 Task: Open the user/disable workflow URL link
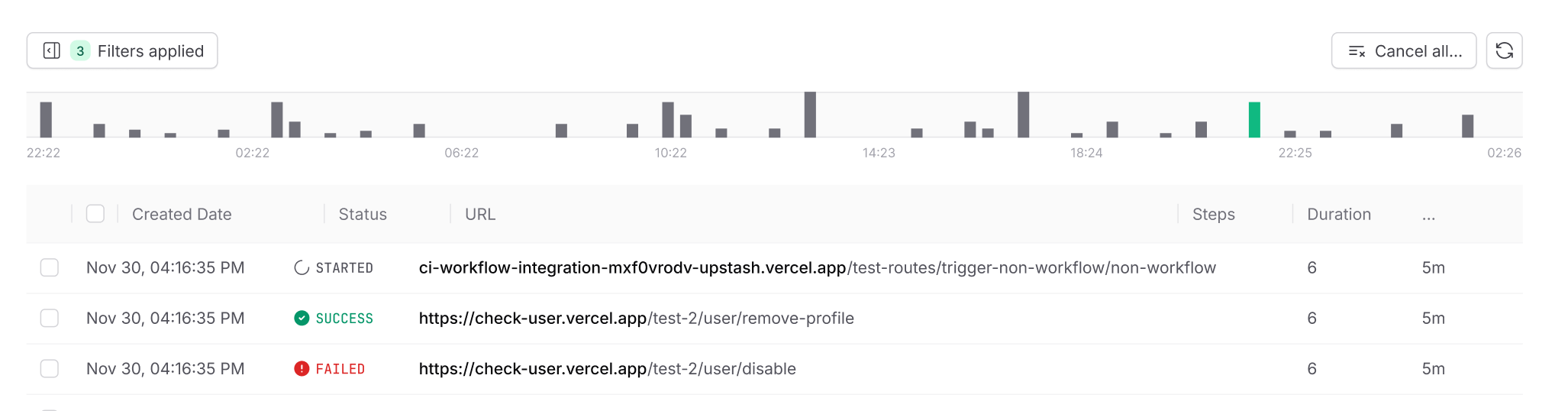point(607,369)
